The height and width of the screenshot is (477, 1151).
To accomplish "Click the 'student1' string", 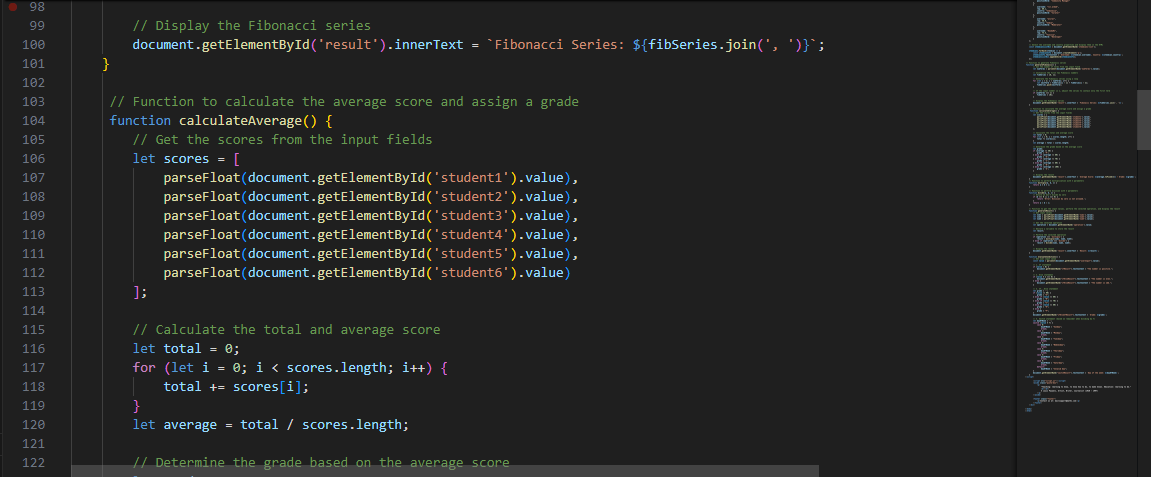I will point(471,178).
